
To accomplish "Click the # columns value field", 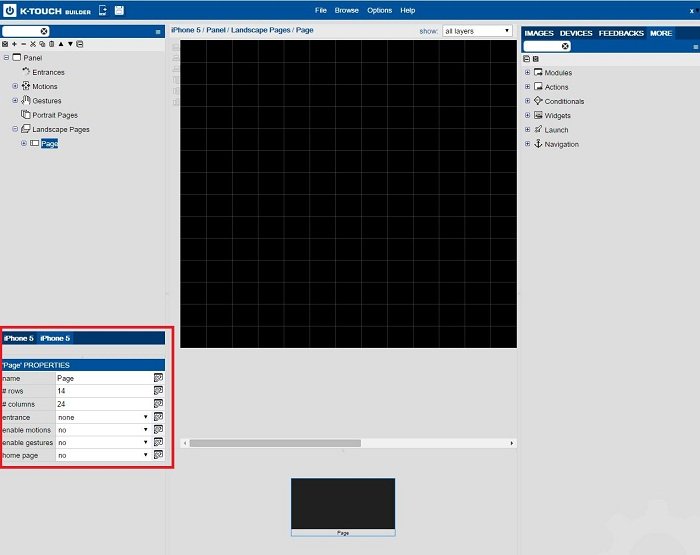I will [x=104, y=404].
